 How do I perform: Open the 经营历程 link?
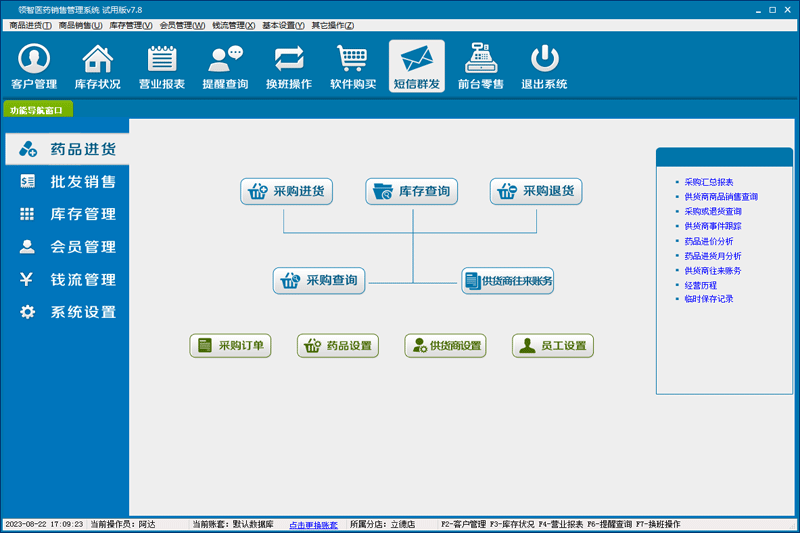tap(701, 286)
